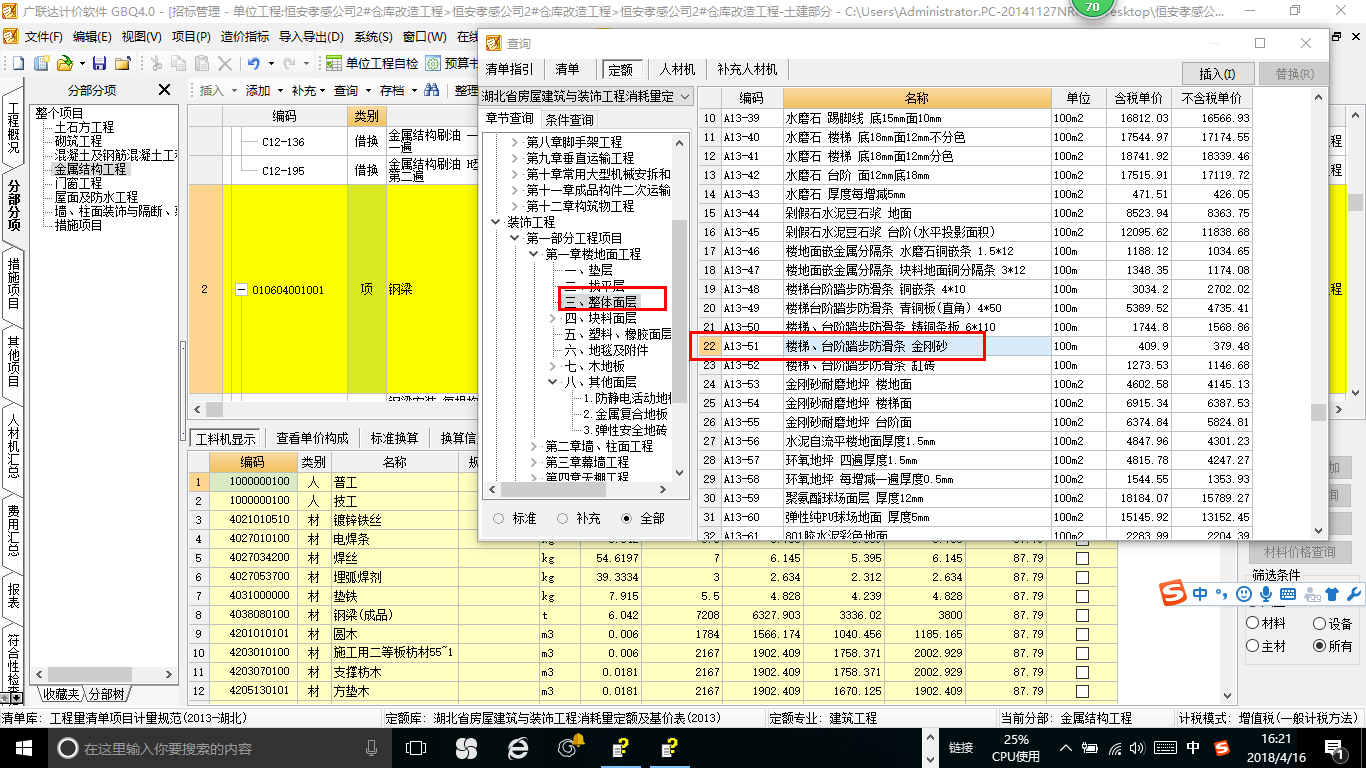This screenshot has width=1366, height=768.
Task: Click the Windows search box
Action: point(218,748)
